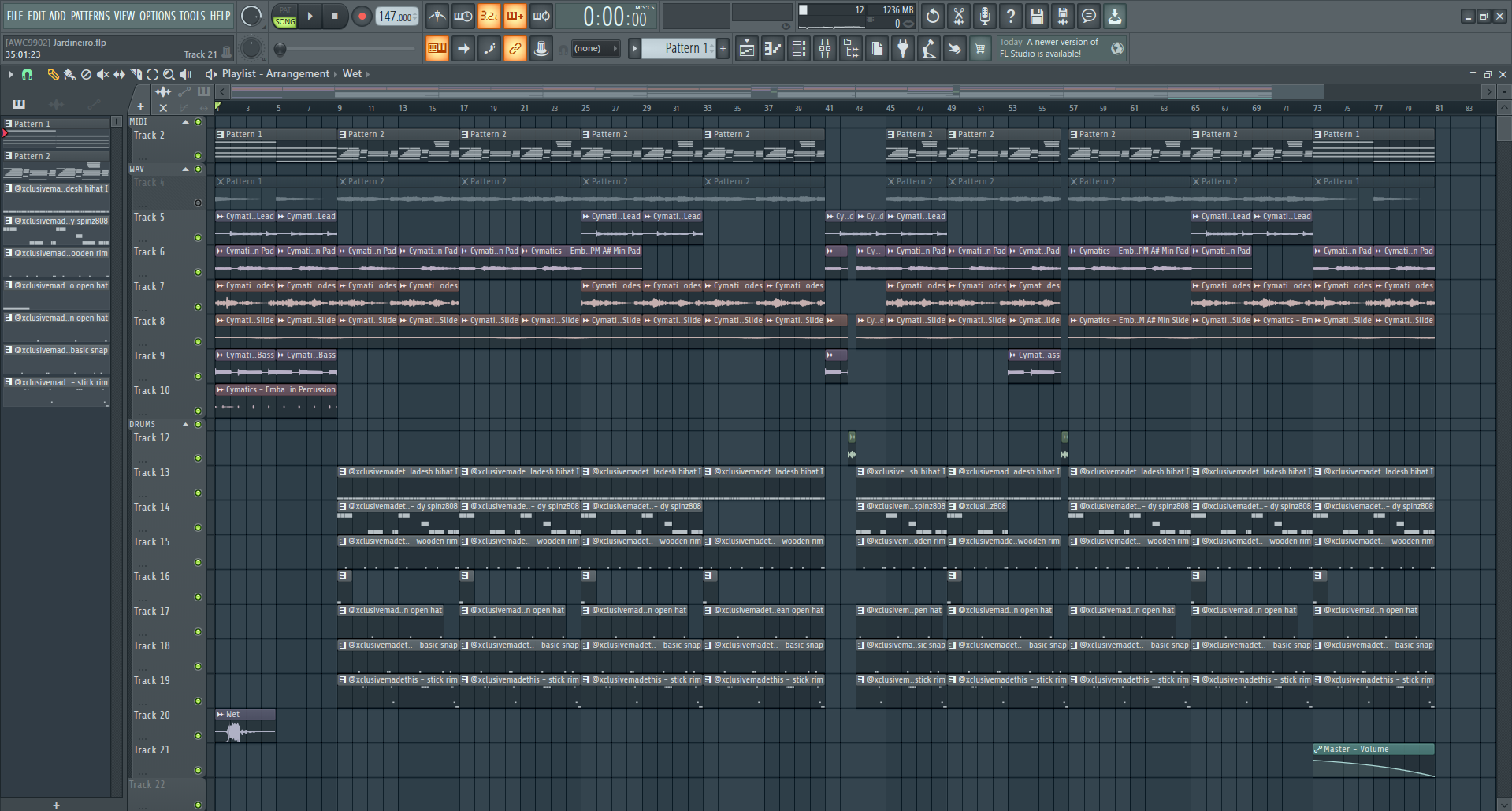This screenshot has height=811, width=1512.
Task: Open the project picker (pages) icon
Action: (877, 49)
